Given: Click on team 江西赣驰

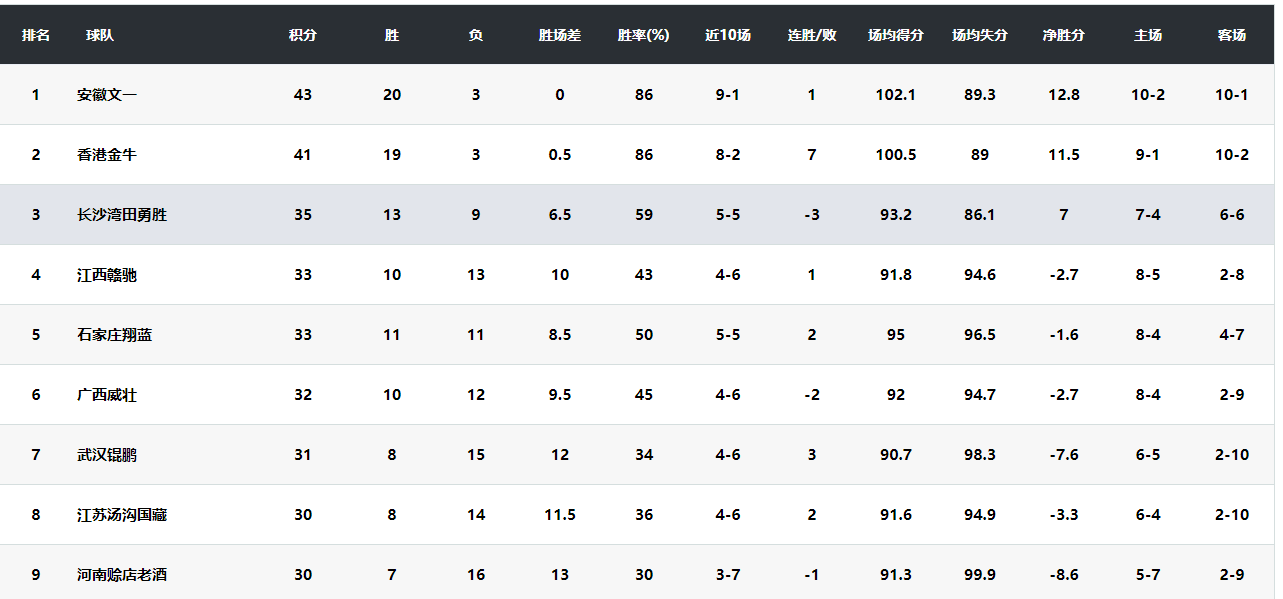Looking at the screenshot, I should click(107, 275).
